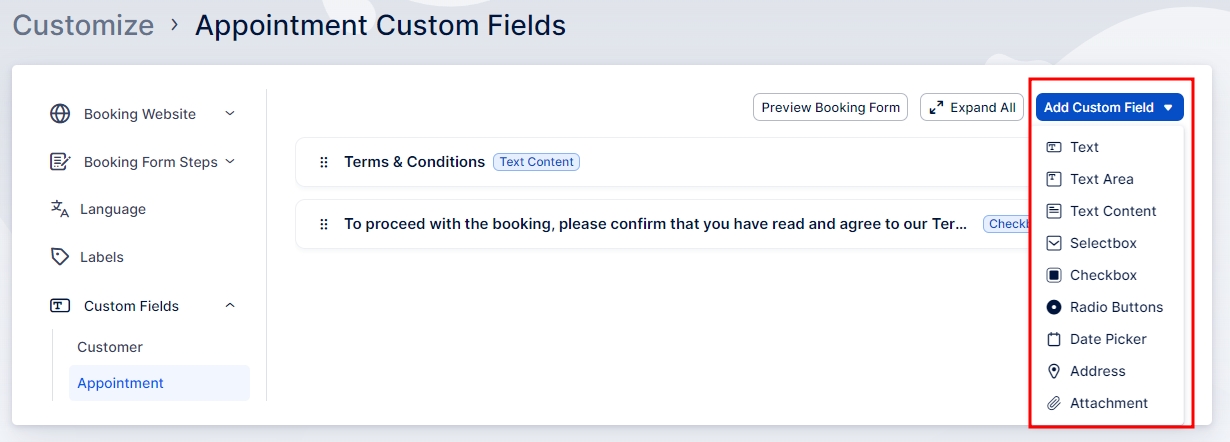The width and height of the screenshot is (1230, 442).
Task: Click the Labels tag icon
Action: click(x=60, y=257)
